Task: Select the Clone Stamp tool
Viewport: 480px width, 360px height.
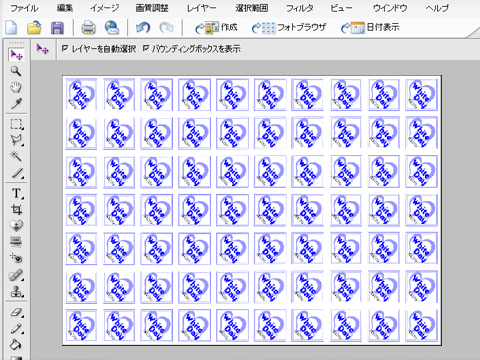Action: pos(17,292)
